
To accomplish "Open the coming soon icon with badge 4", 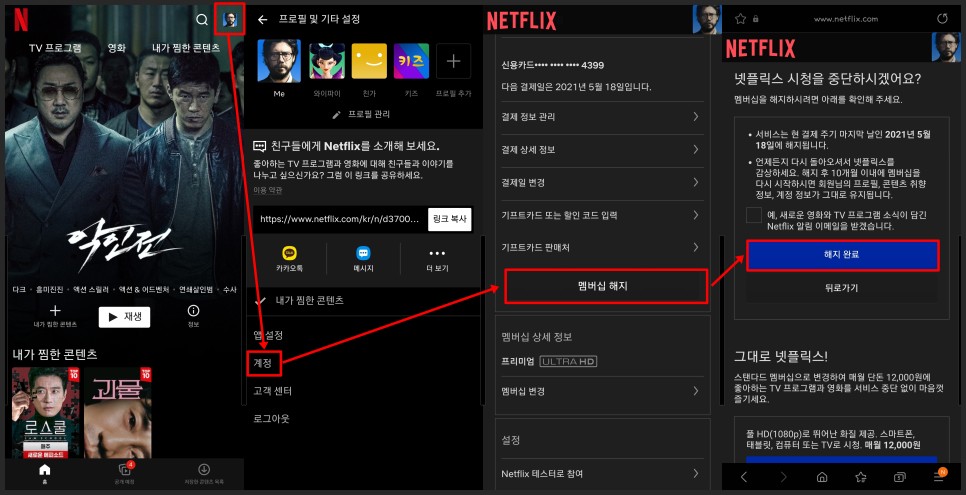I will (125, 469).
